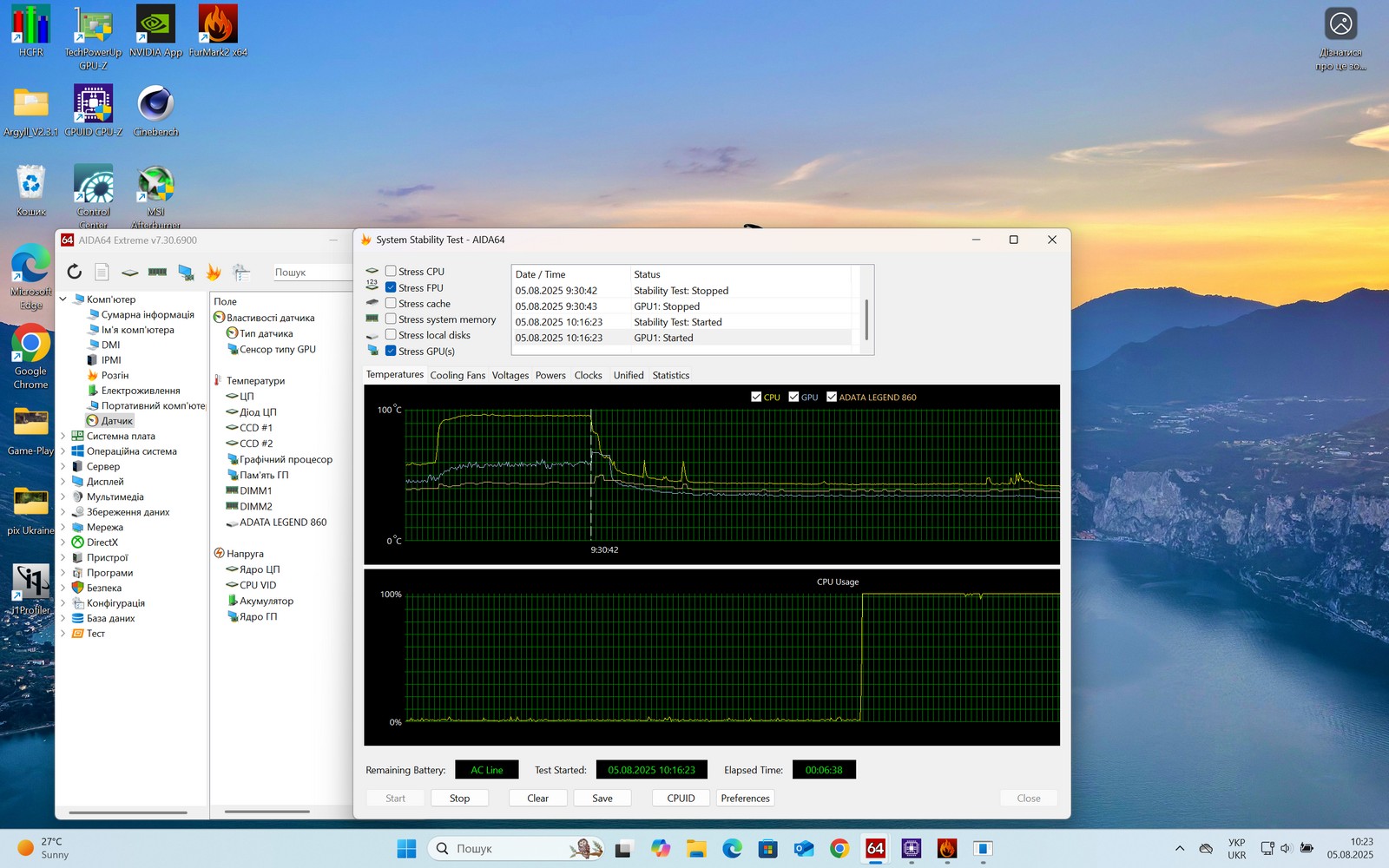Open Copilot from the taskbar
1389x868 pixels.
click(x=661, y=848)
